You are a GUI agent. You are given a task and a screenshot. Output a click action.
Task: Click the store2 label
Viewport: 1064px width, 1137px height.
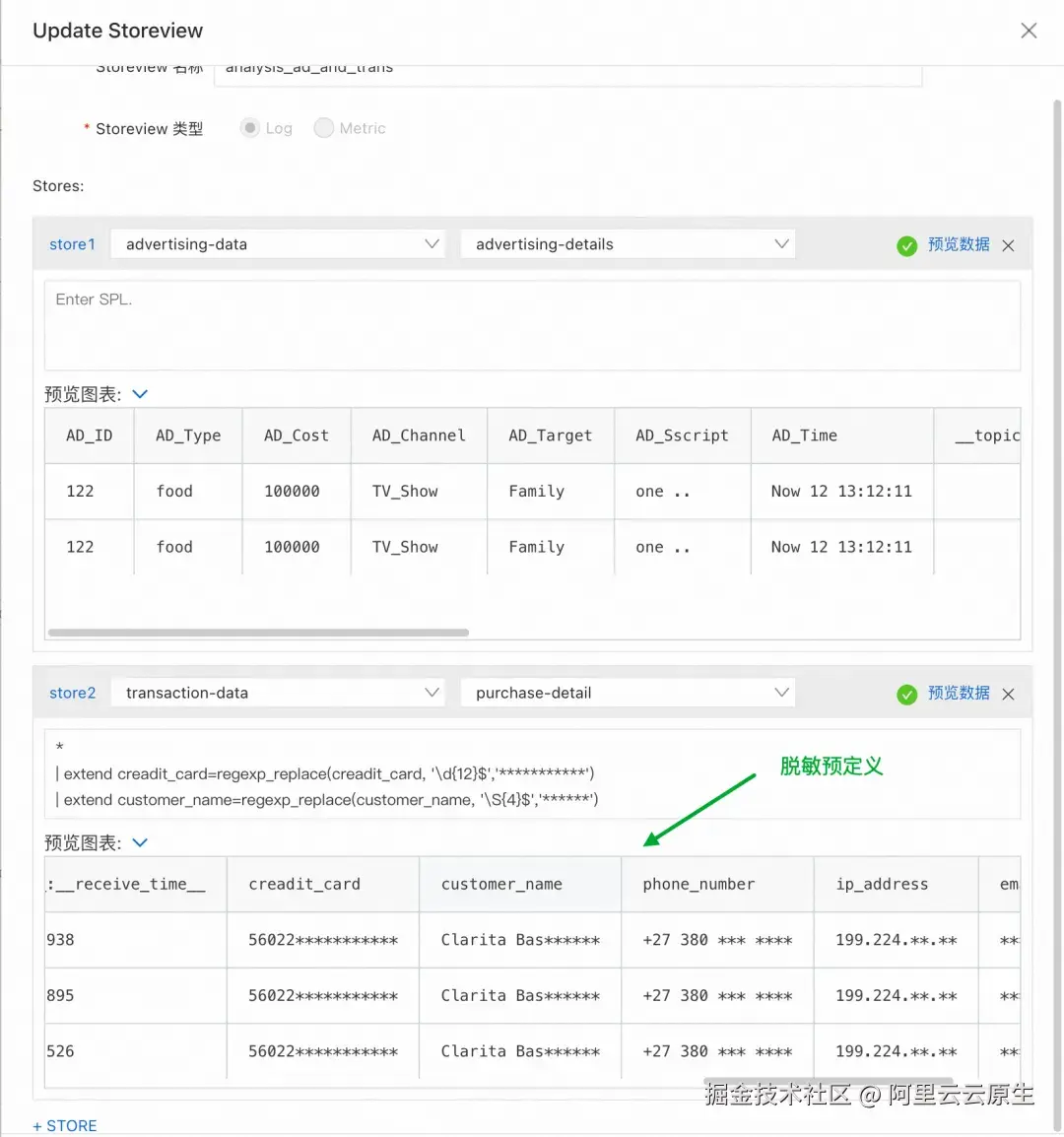[72, 693]
